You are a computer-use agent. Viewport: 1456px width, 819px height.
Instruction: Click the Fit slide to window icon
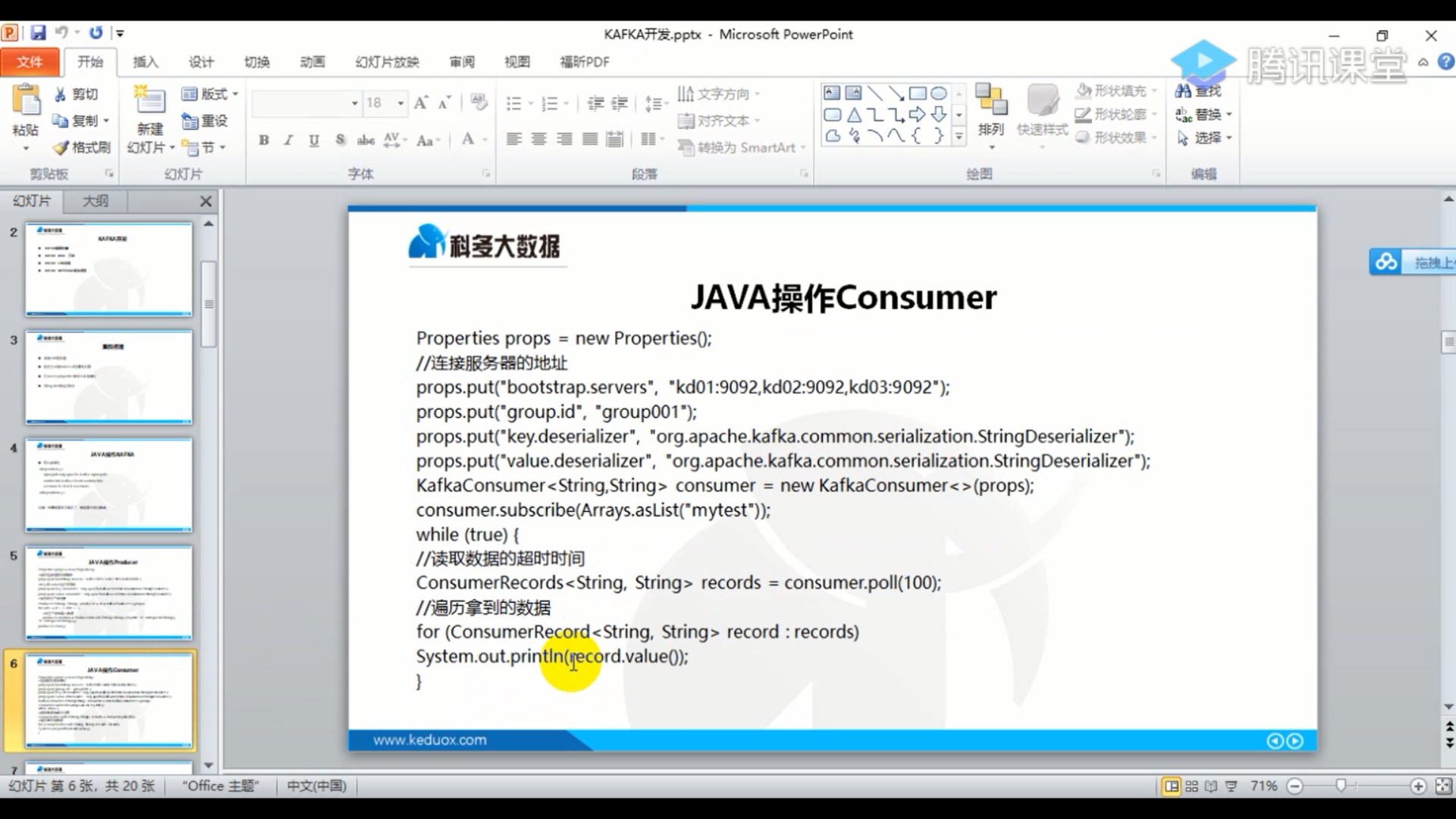pyautogui.click(x=1443, y=786)
